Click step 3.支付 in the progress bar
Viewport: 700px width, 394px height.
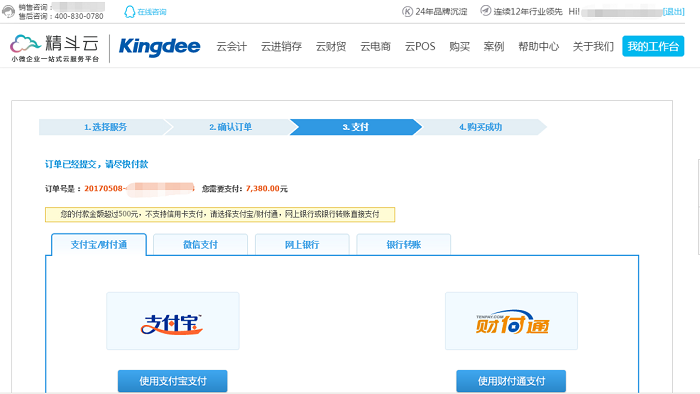point(355,127)
